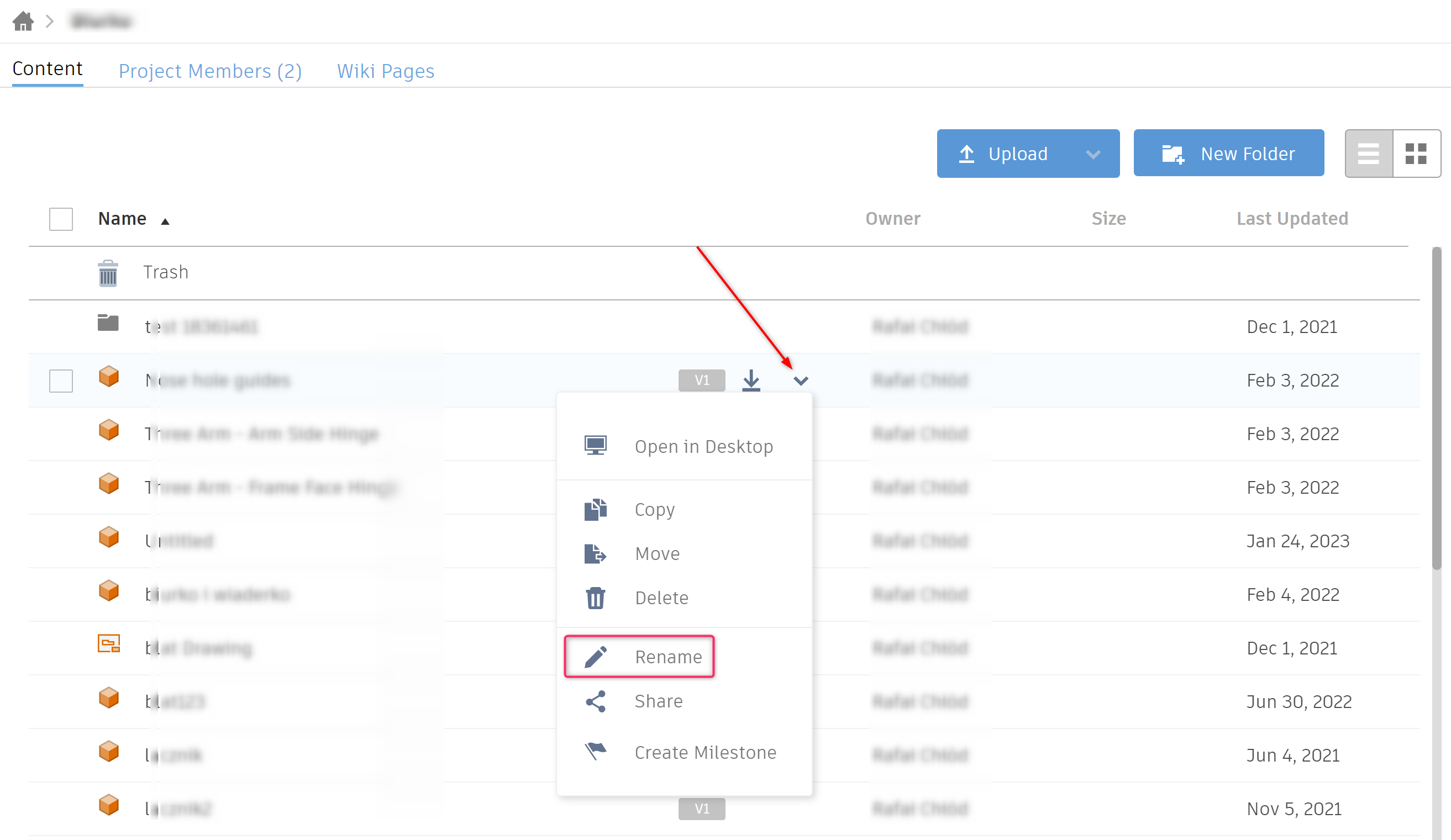
Task: Expand the Upload button dropdown
Action: tap(1093, 154)
